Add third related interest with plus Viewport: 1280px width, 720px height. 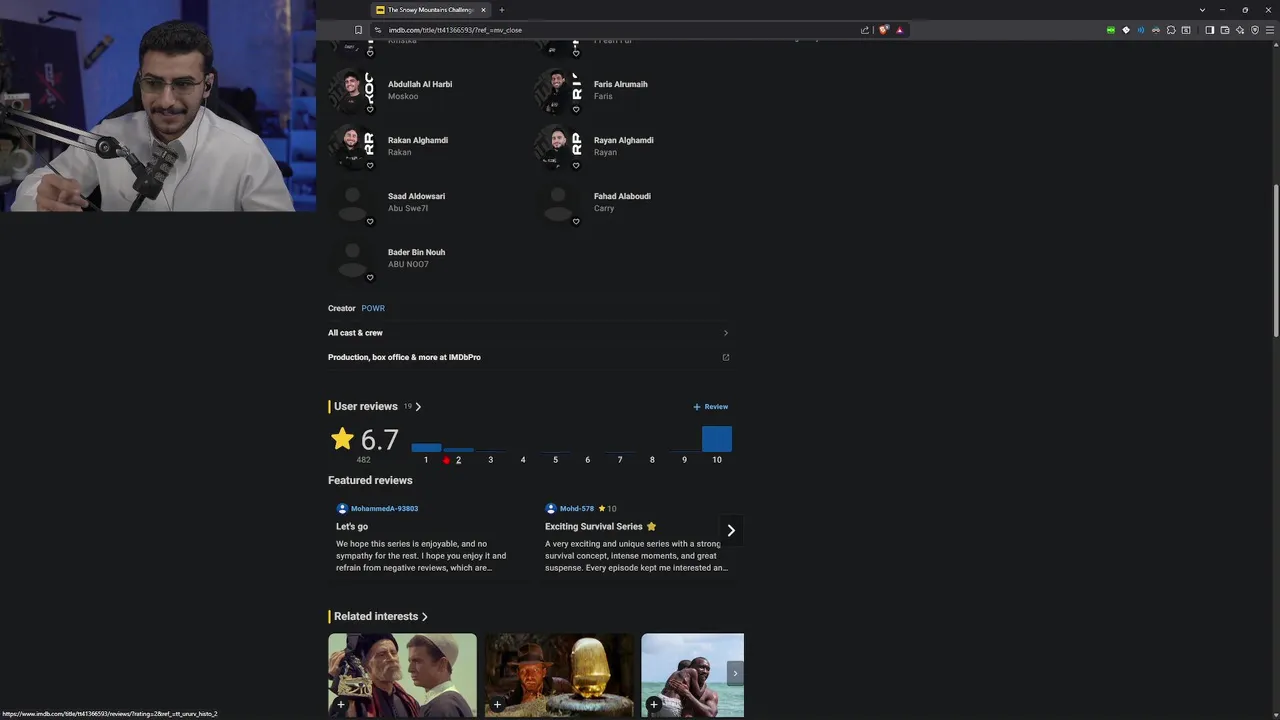pos(654,705)
